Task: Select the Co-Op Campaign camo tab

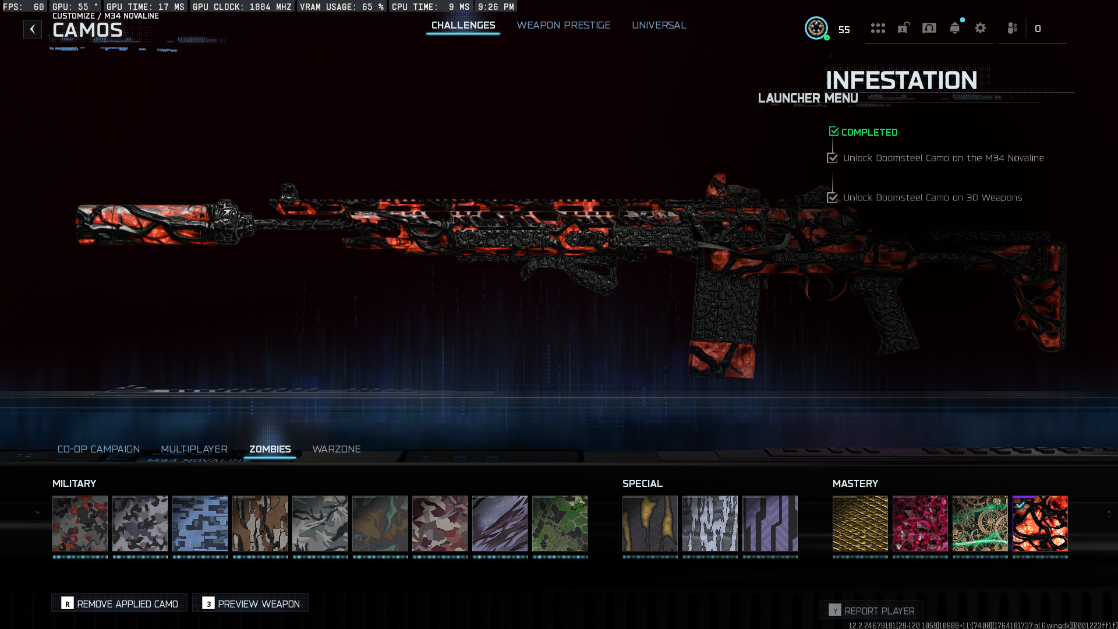Action: (98, 449)
